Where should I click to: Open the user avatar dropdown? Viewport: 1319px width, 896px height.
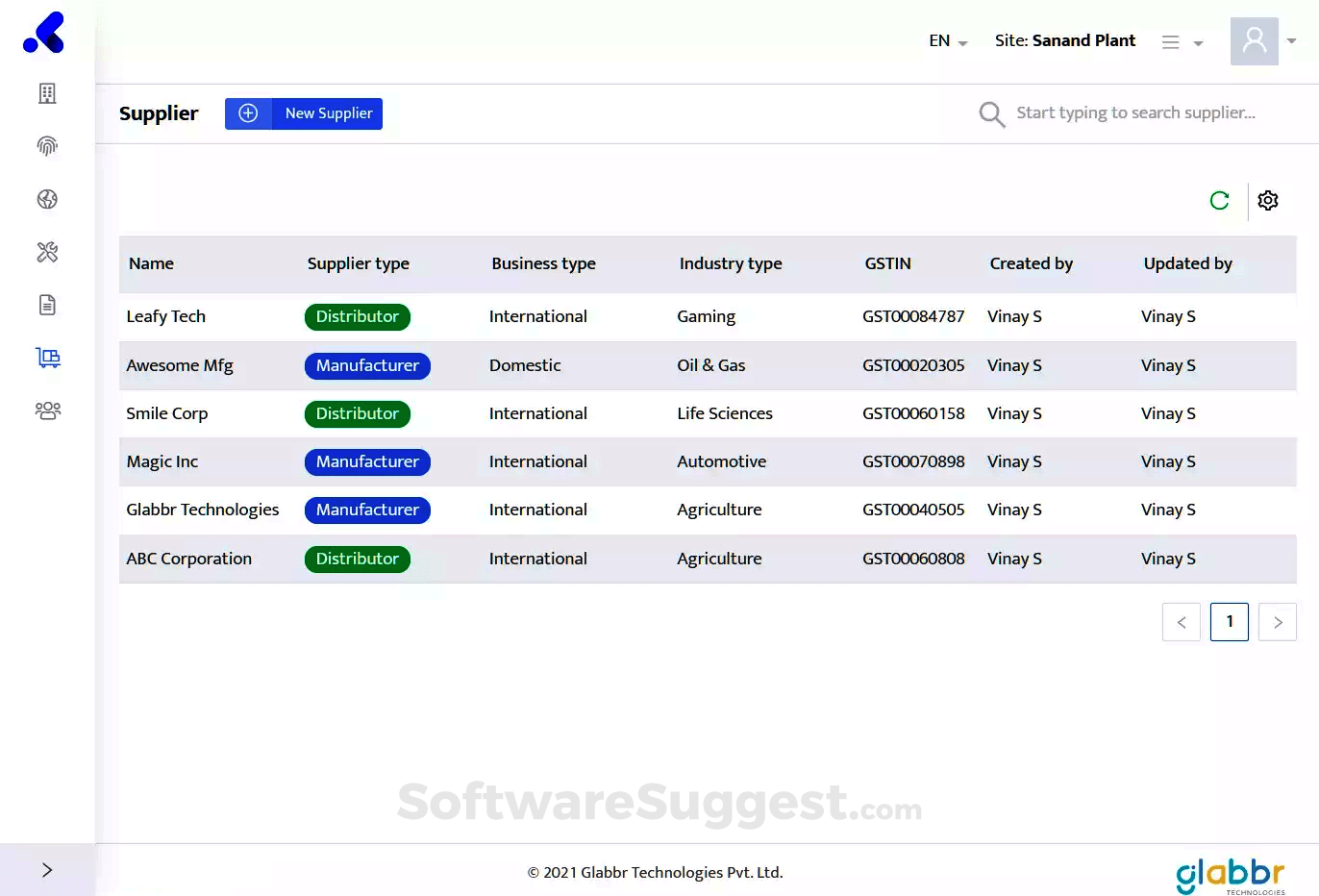(x=1263, y=40)
